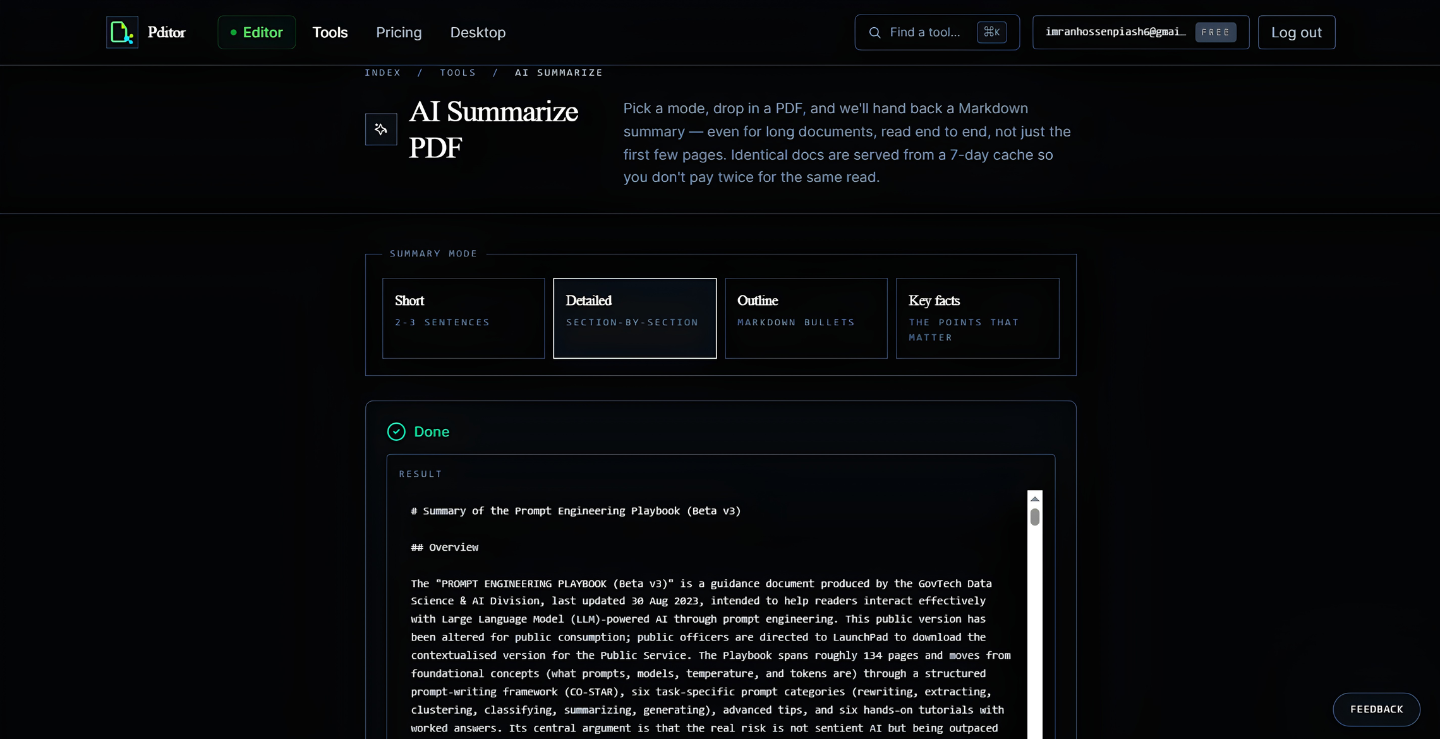
Task: Choose the Outline summary mode
Action: click(x=806, y=318)
